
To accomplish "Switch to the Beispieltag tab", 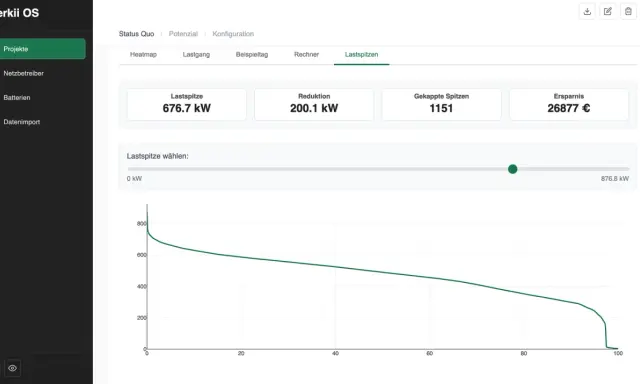I will click(x=252, y=55).
